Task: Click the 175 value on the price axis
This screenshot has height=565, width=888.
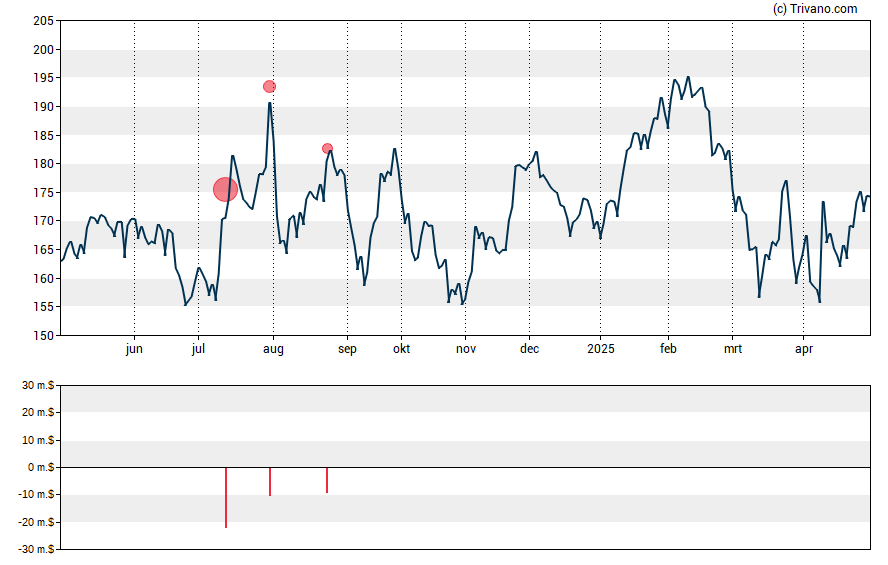Action: coord(44,193)
